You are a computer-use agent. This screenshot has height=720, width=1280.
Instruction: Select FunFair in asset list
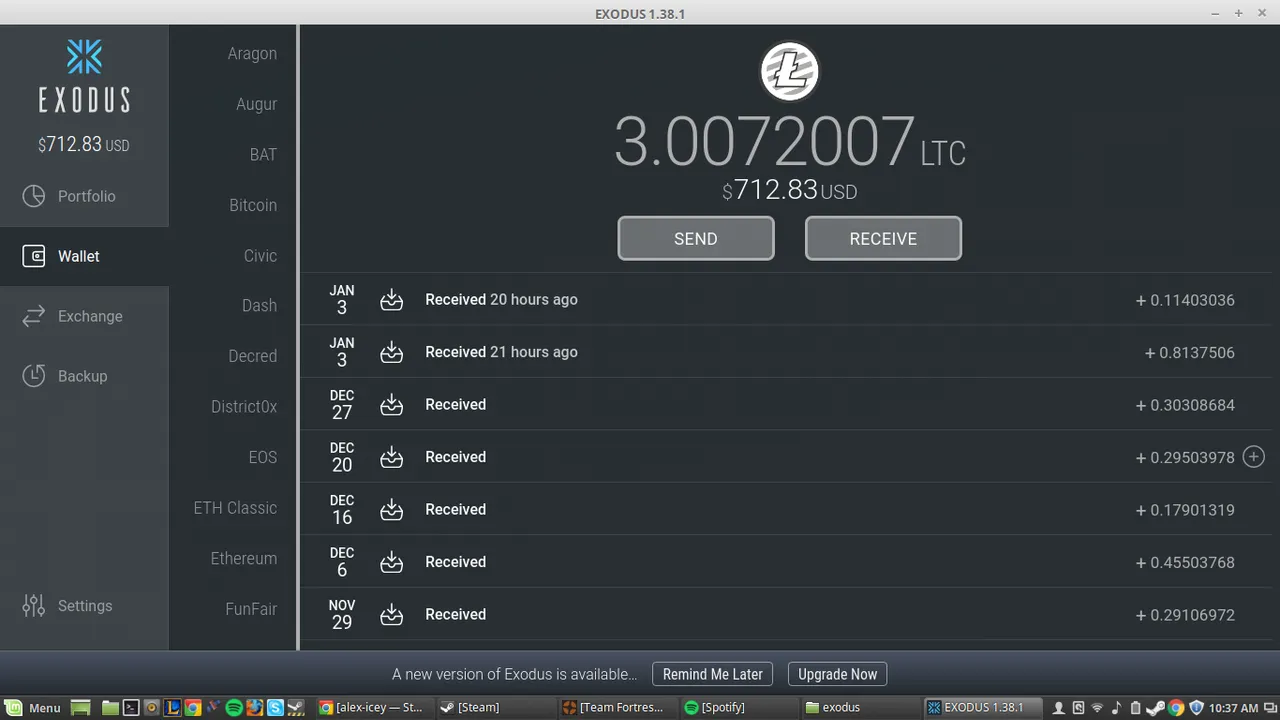pyautogui.click(x=251, y=609)
